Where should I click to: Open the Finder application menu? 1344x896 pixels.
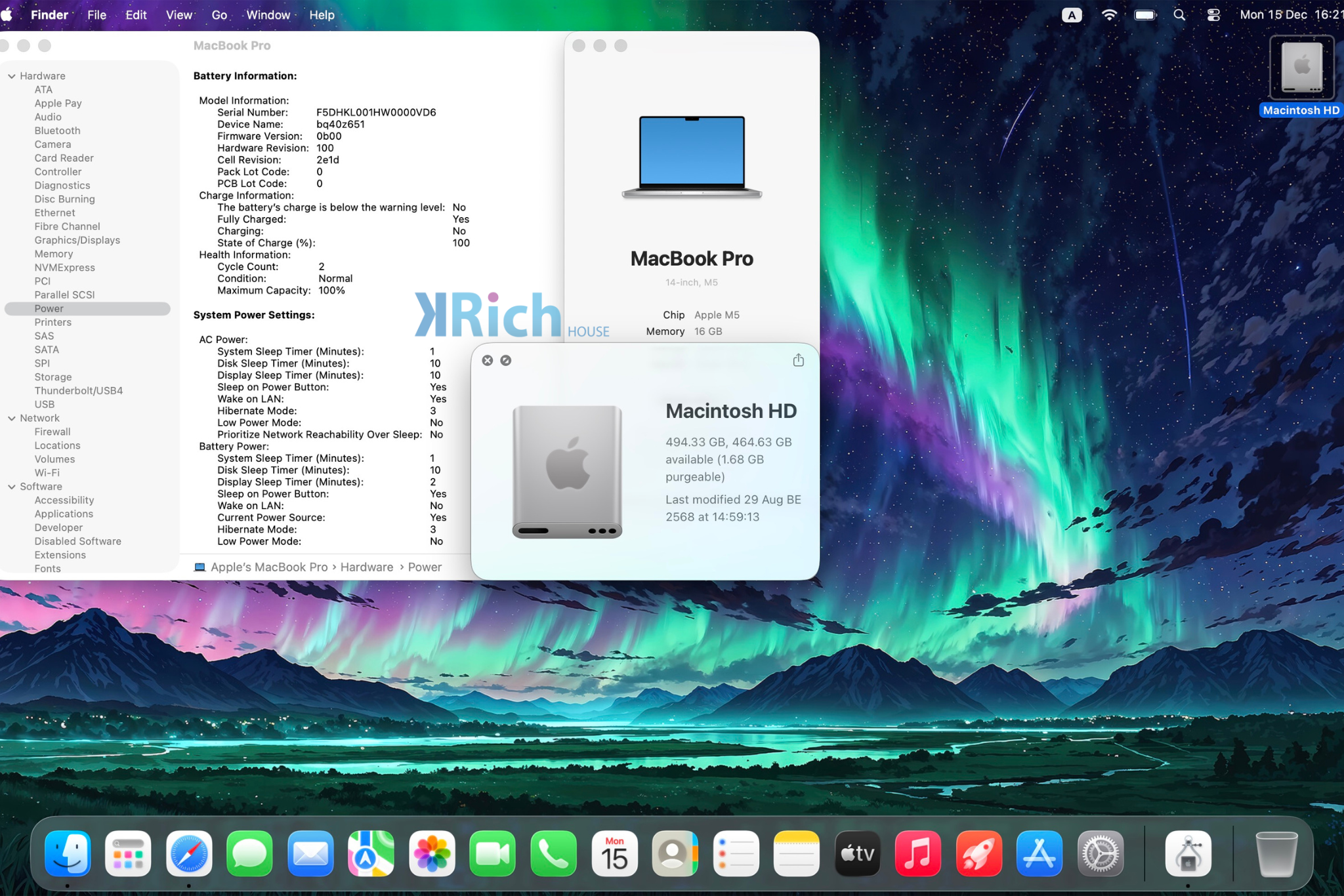click(x=49, y=14)
